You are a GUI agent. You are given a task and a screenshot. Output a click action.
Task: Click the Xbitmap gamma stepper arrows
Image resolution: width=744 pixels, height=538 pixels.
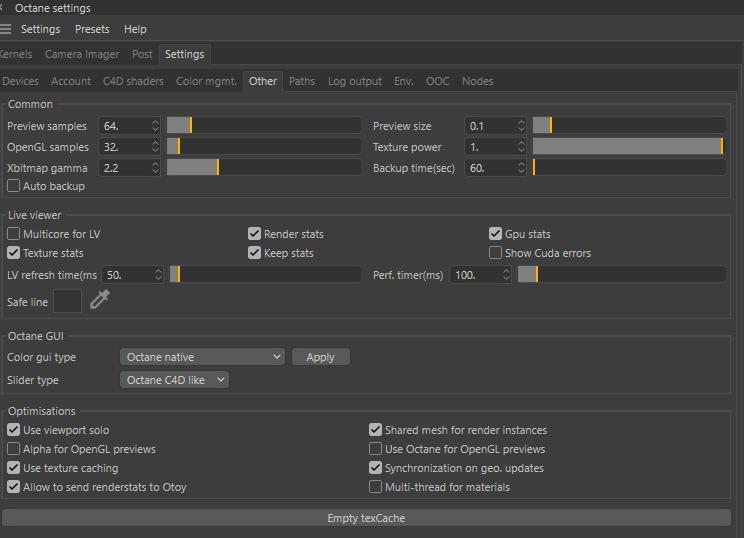155,167
